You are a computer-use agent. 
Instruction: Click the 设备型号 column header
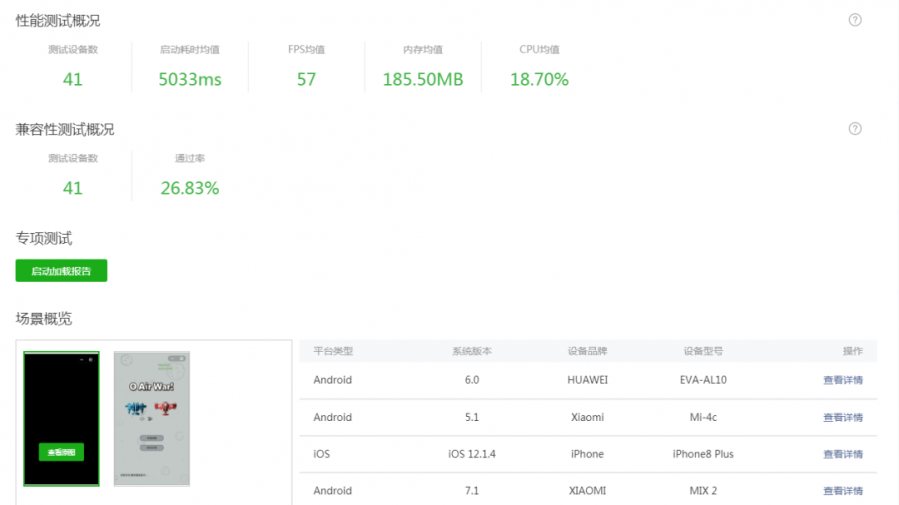[703, 351]
